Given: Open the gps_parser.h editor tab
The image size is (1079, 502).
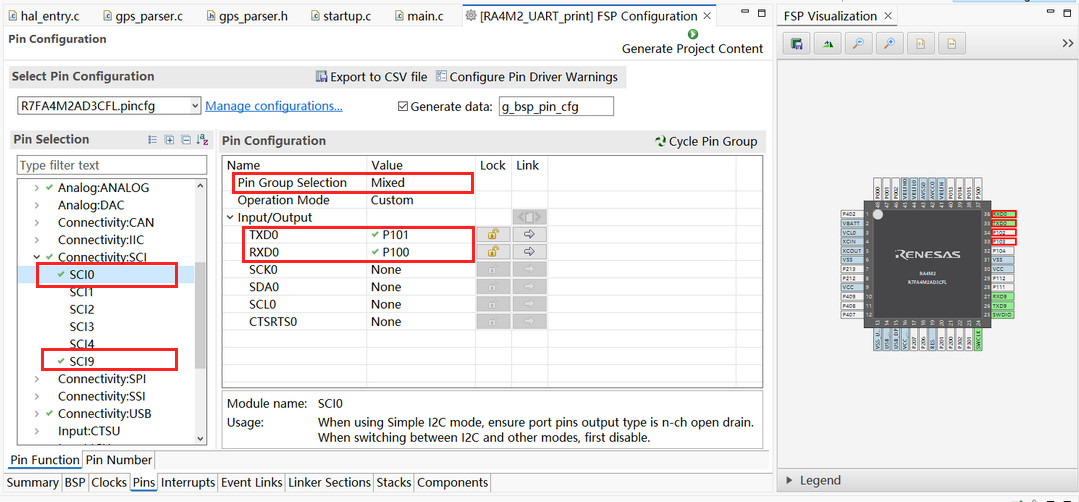Looking at the screenshot, I should [248, 16].
